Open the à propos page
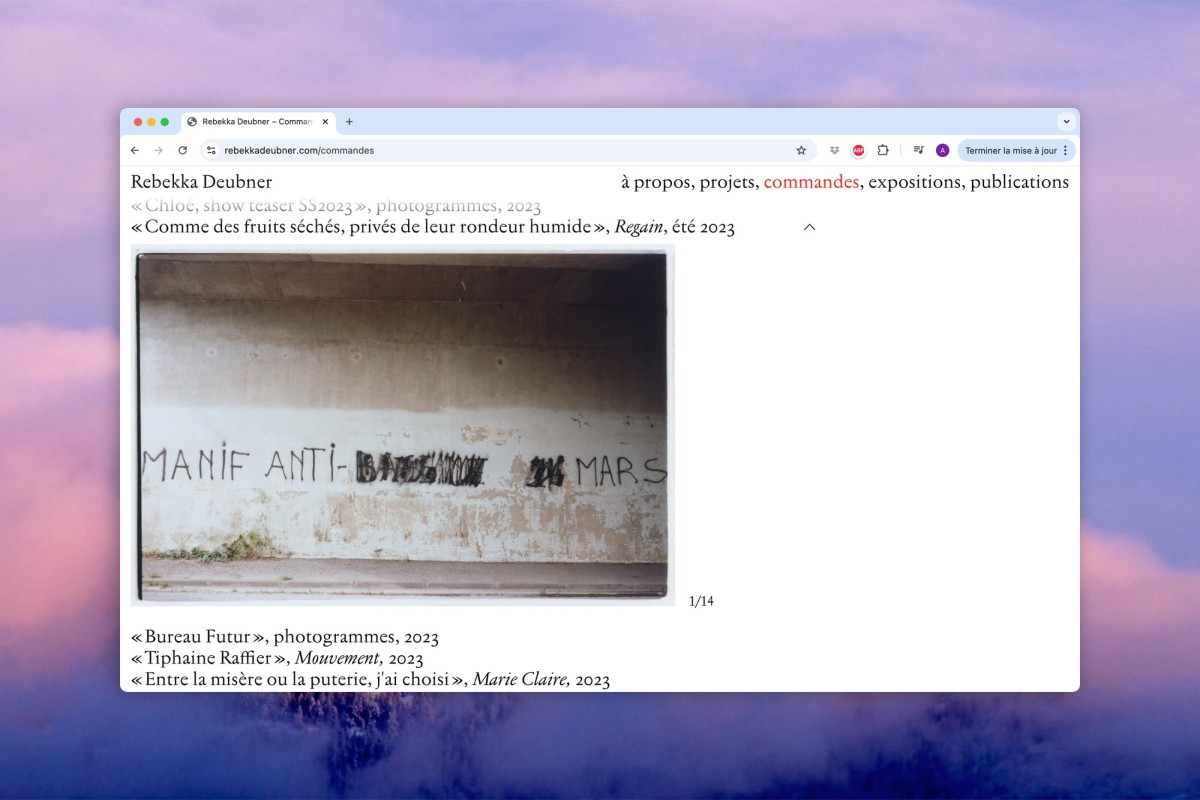The width and height of the screenshot is (1200, 800). pyautogui.click(x=655, y=182)
